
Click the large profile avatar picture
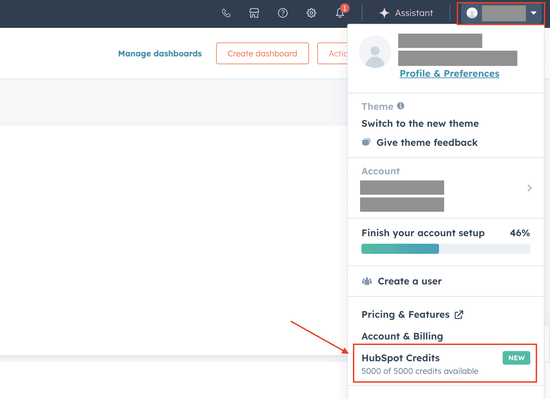375,52
